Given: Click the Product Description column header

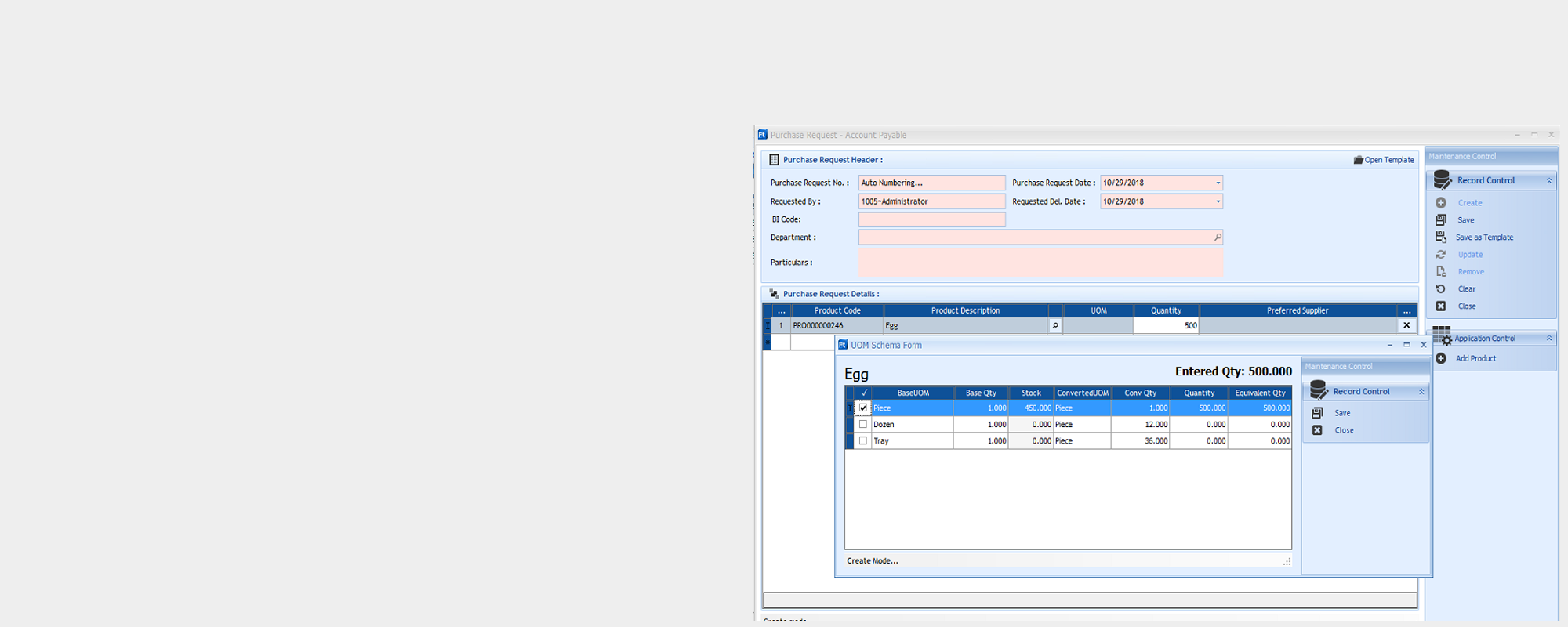Looking at the screenshot, I should click(x=965, y=310).
